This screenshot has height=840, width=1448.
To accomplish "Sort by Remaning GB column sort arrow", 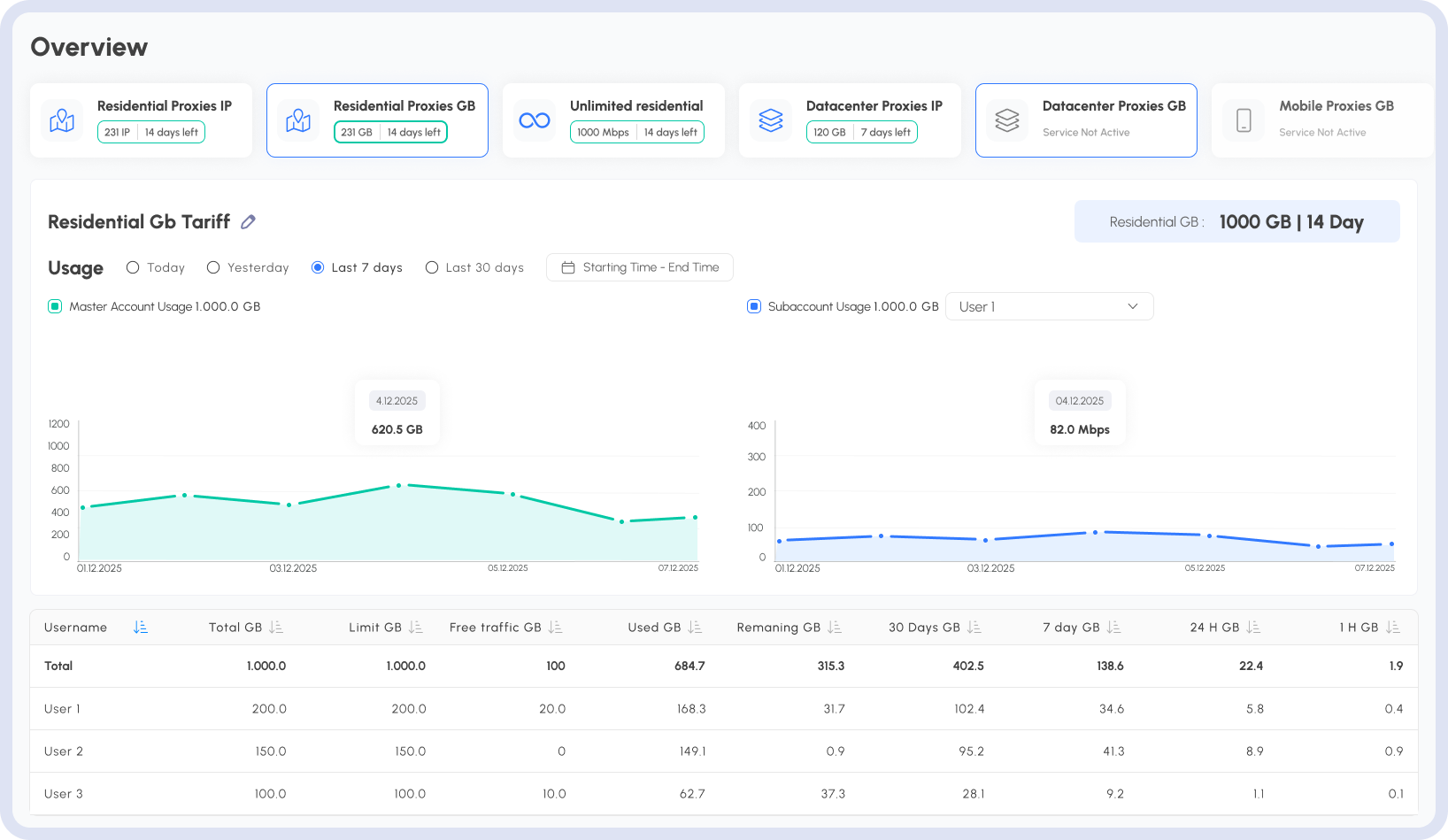I will [x=835, y=628].
